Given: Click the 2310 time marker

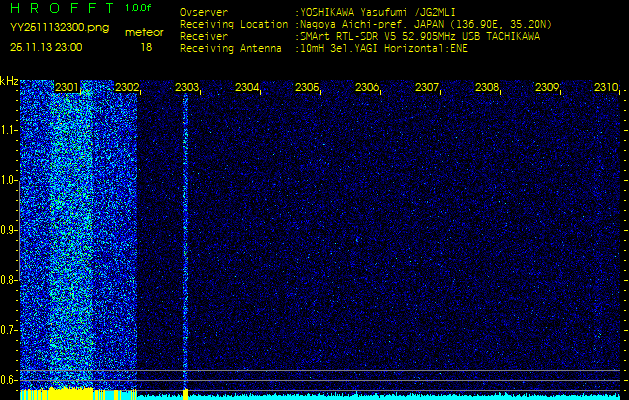Looking at the screenshot, I should 606,88.
